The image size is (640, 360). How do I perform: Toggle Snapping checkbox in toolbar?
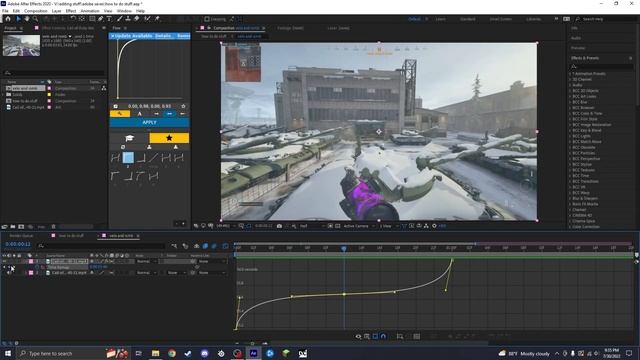click(x=207, y=19)
